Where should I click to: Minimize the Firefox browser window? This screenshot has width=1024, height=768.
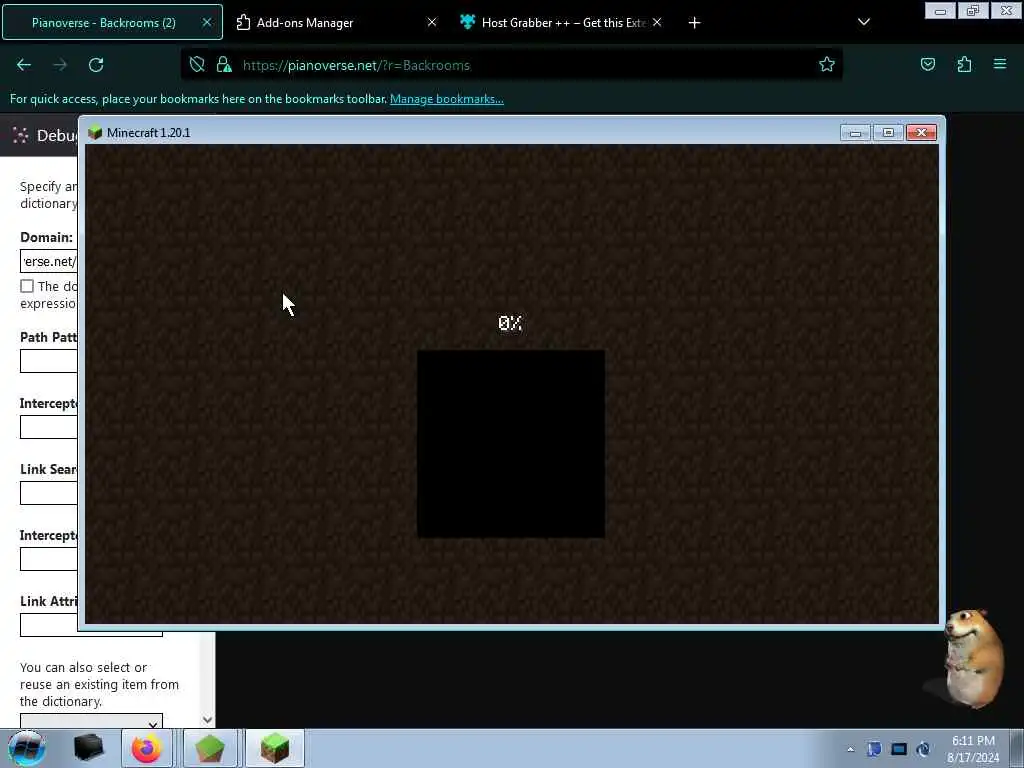(x=940, y=11)
